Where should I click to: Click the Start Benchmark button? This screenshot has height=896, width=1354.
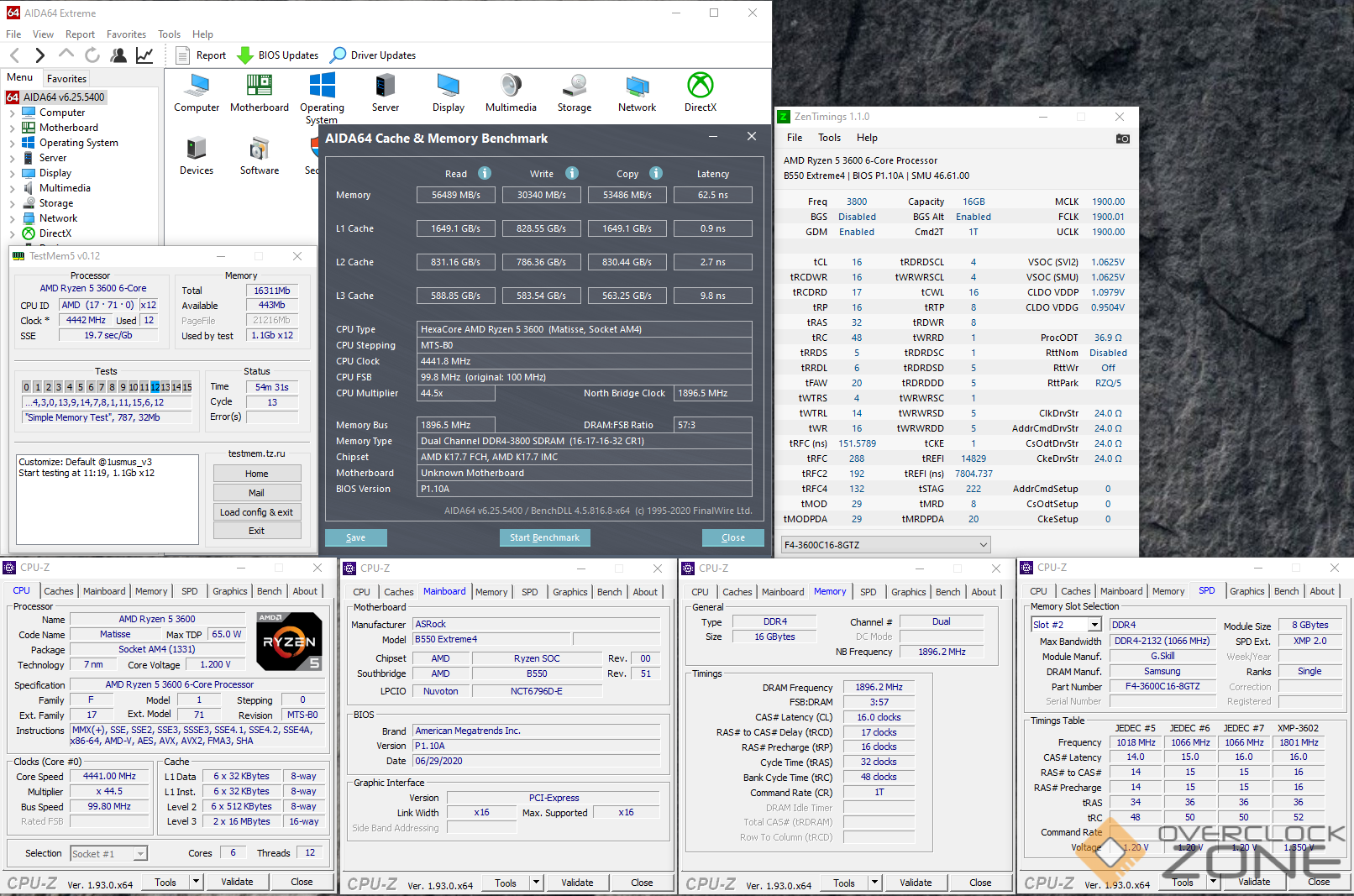[x=544, y=537]
